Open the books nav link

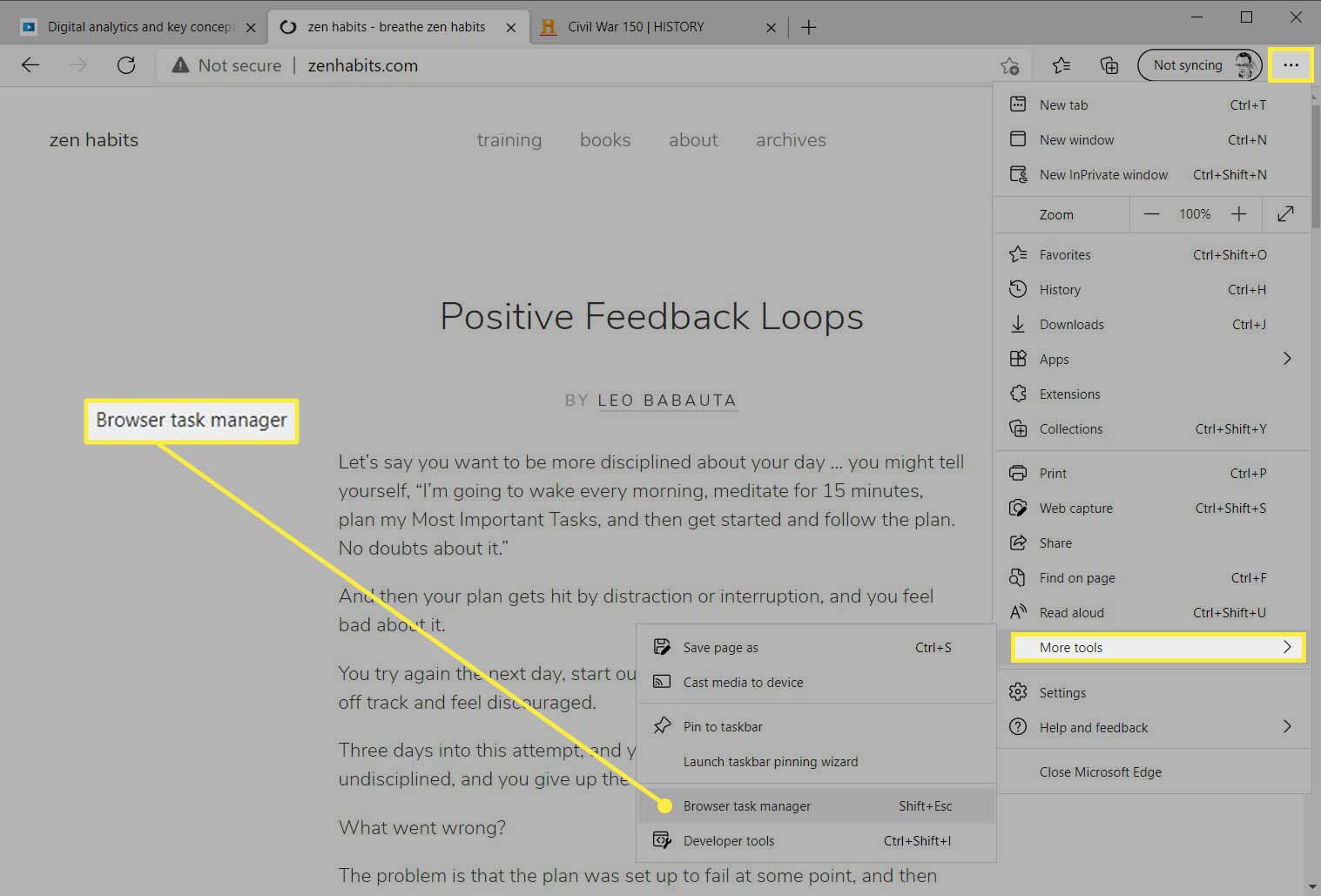pos(605,140)
